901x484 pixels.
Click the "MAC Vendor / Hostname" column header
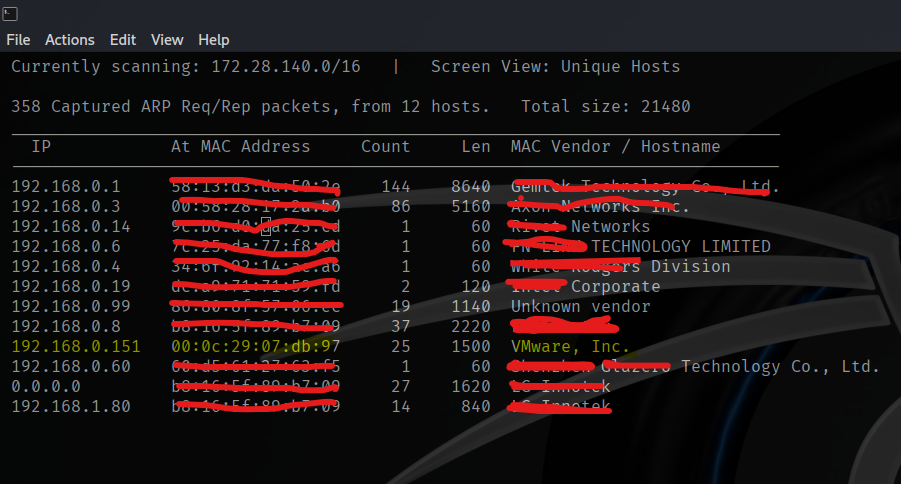(615, 146)
